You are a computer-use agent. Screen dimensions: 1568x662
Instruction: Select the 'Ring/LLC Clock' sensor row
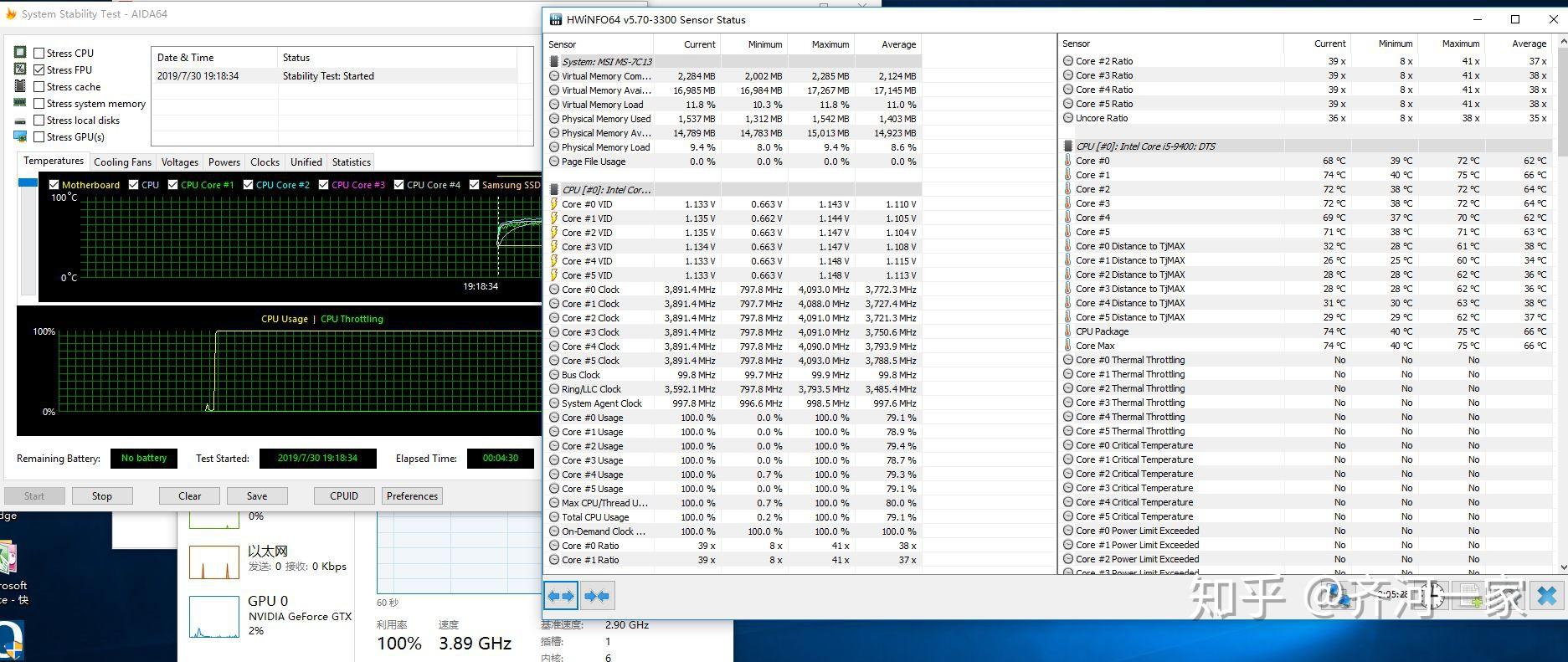pos(733,389)
